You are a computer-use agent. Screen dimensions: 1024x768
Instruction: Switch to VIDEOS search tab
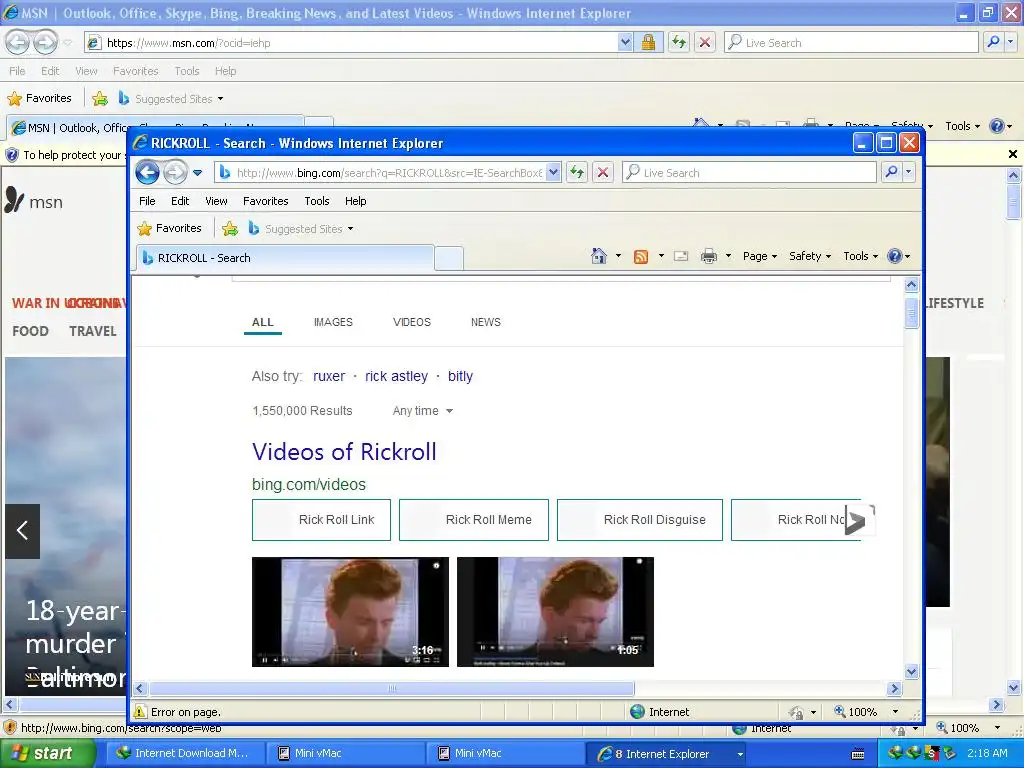(411, 322)
